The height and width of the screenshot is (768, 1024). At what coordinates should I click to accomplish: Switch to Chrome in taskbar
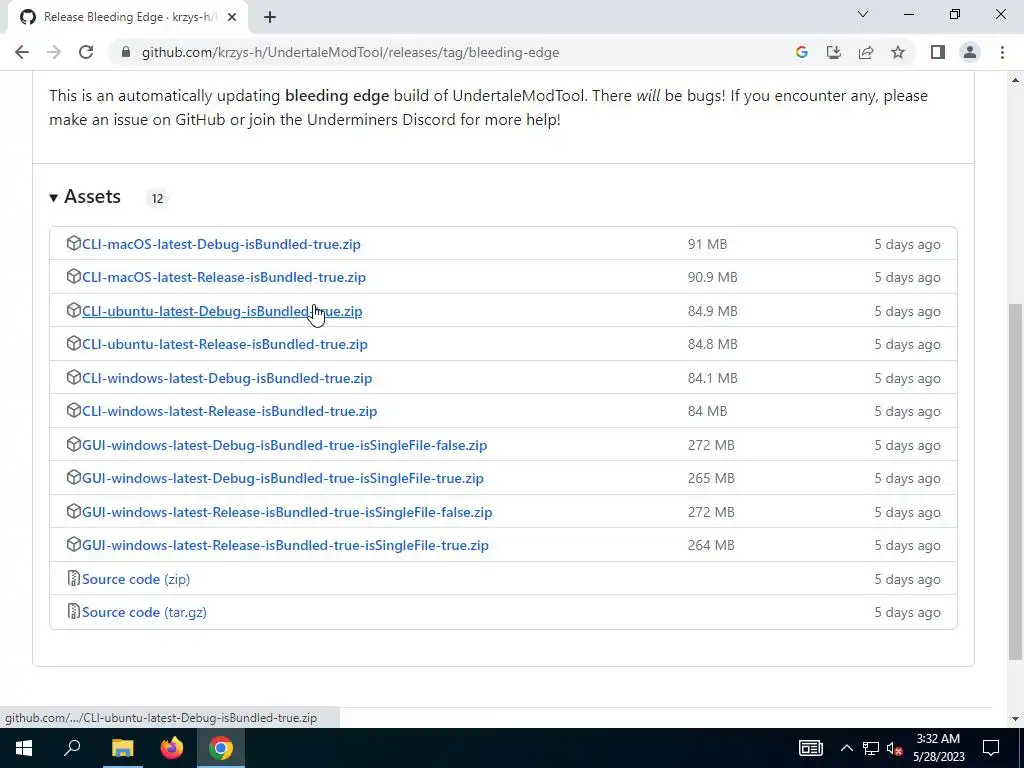pyautogui.click(x=221, y=748)
